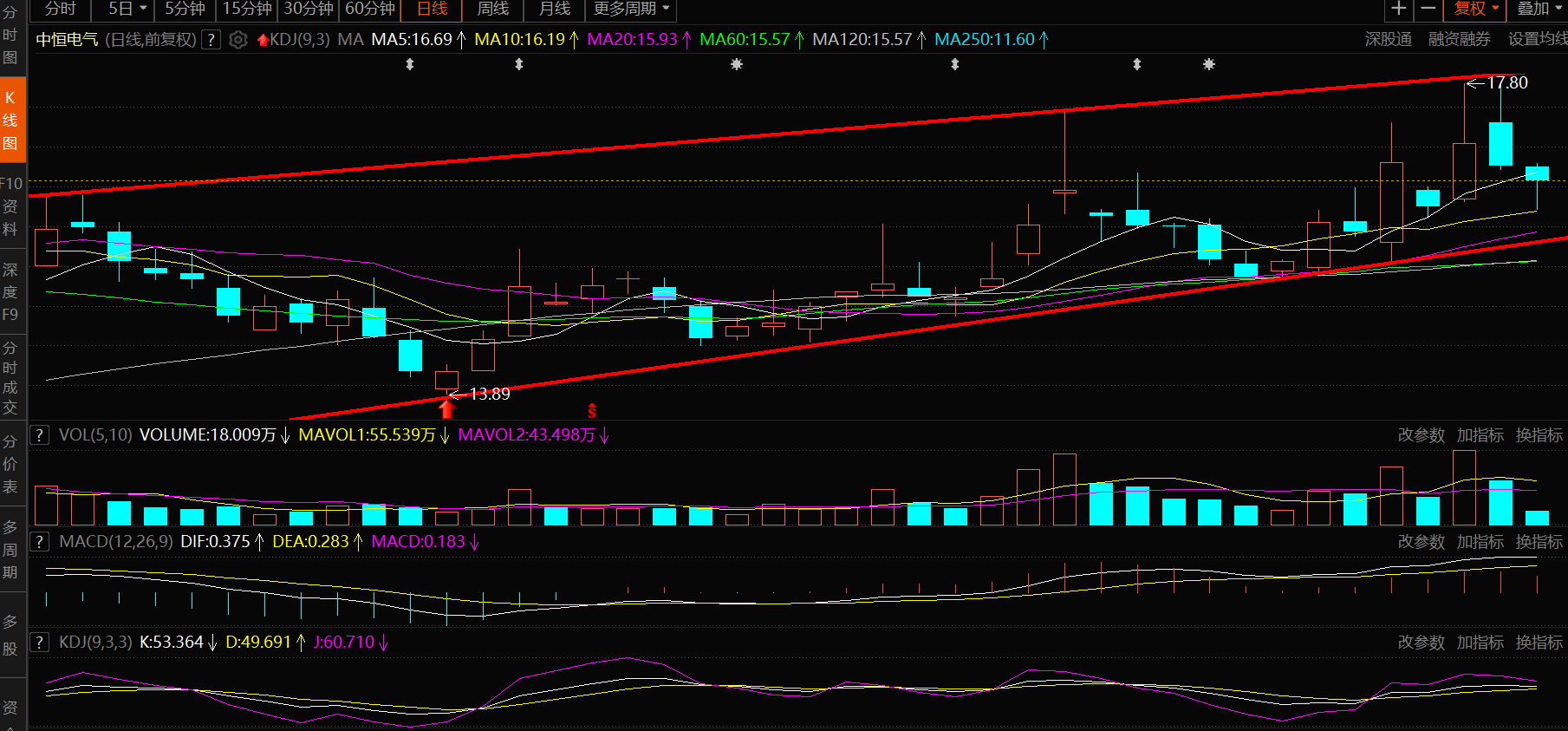Open help icon for MACD(12,26,9) indicator
This screenshot has height=731, width=1568.
coord(40,542)
